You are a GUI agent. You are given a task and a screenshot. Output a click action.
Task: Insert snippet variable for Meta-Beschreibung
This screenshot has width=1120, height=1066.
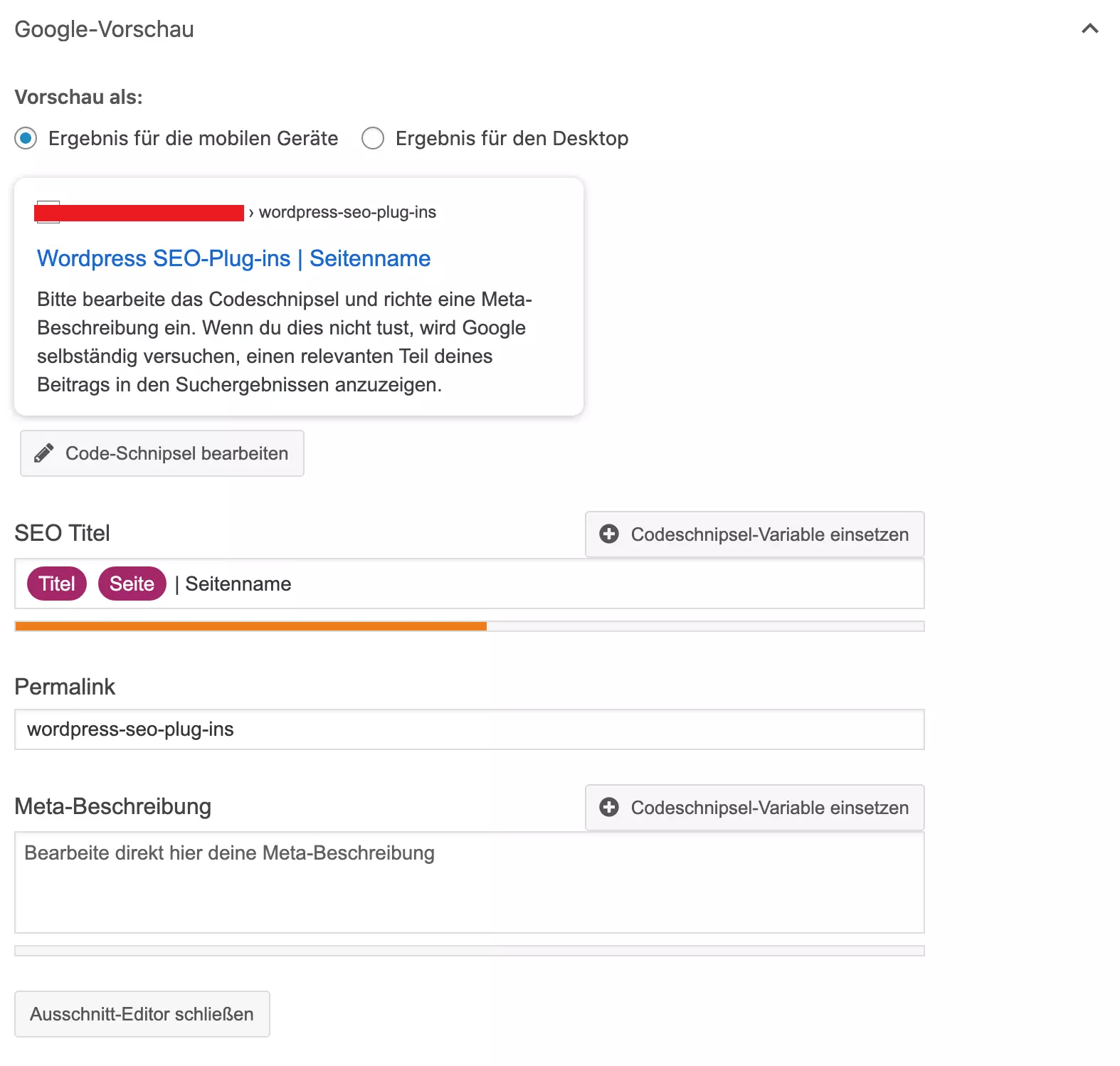coord(755,808)
